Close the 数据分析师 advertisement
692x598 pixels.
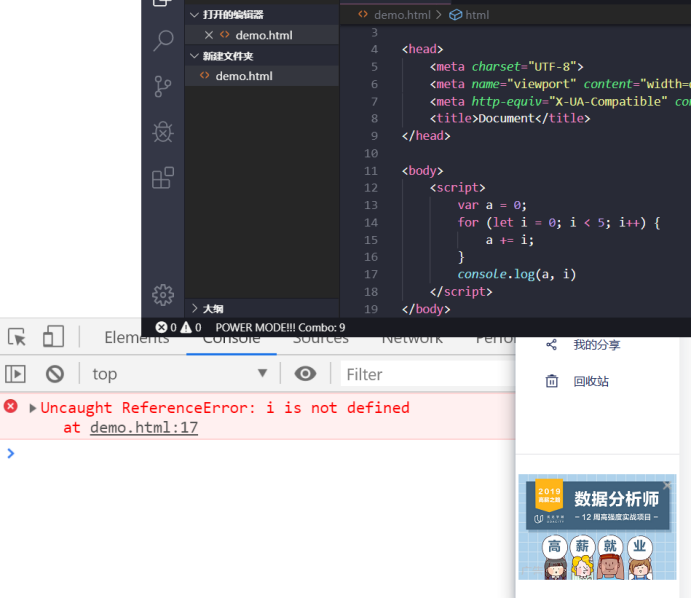pyautogui.click(x=667, y=485)
